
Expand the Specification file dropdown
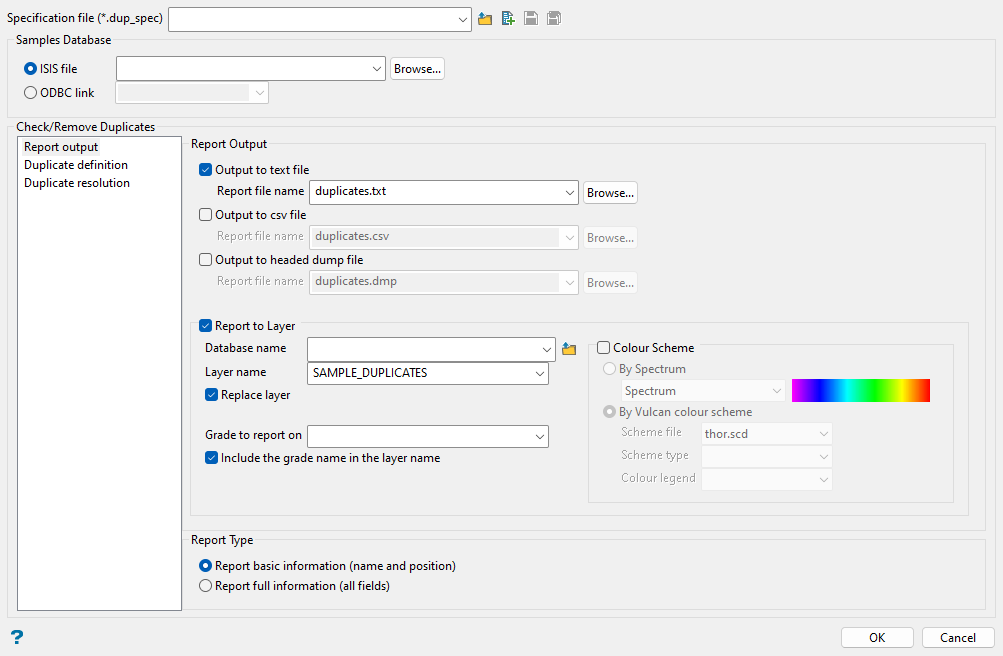click(x=461, y=19)
